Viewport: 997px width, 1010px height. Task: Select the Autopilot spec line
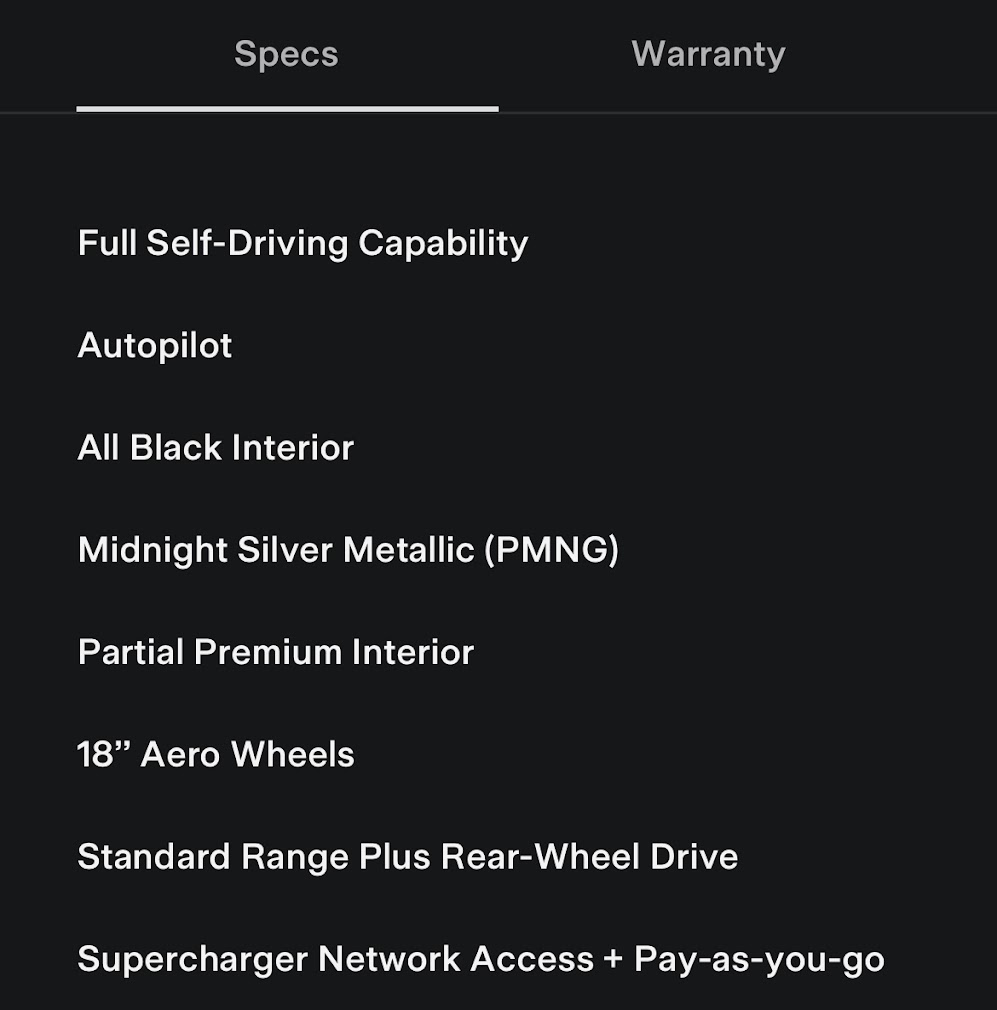(155, 346)
